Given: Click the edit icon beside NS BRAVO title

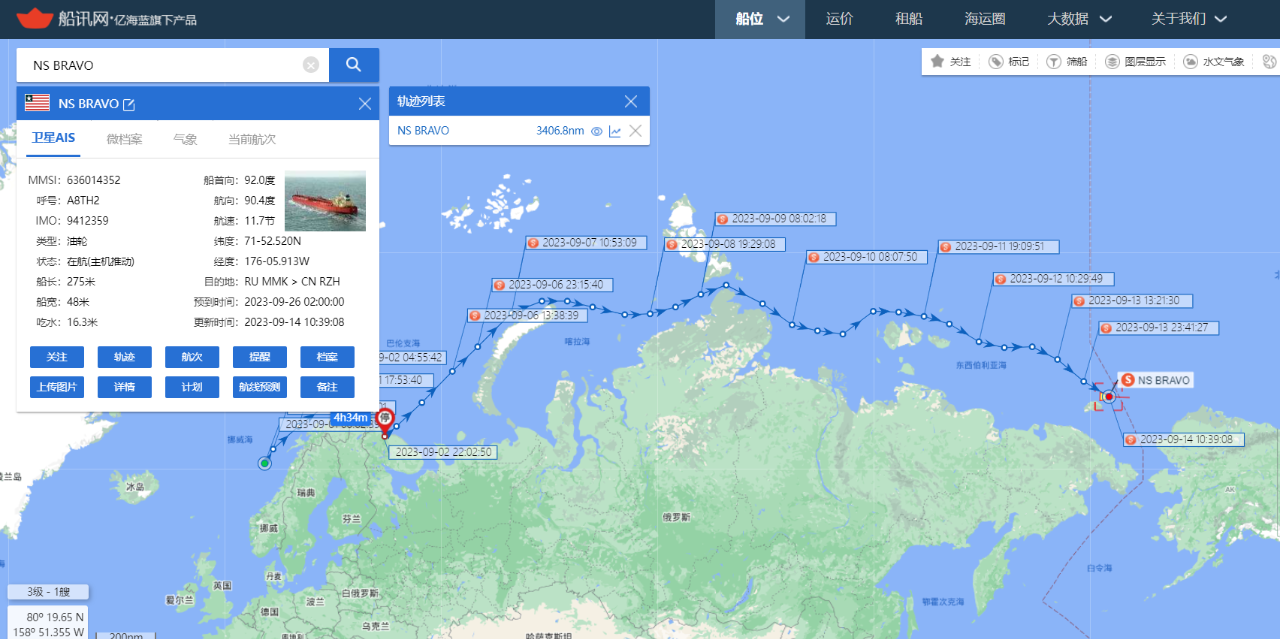Looking at the screenshot, I should tap(129, 104).
